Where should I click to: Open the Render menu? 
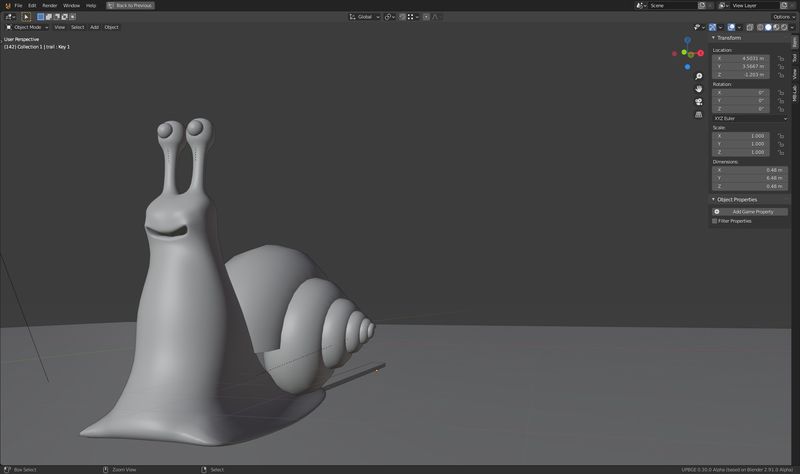tap(49, 6)
